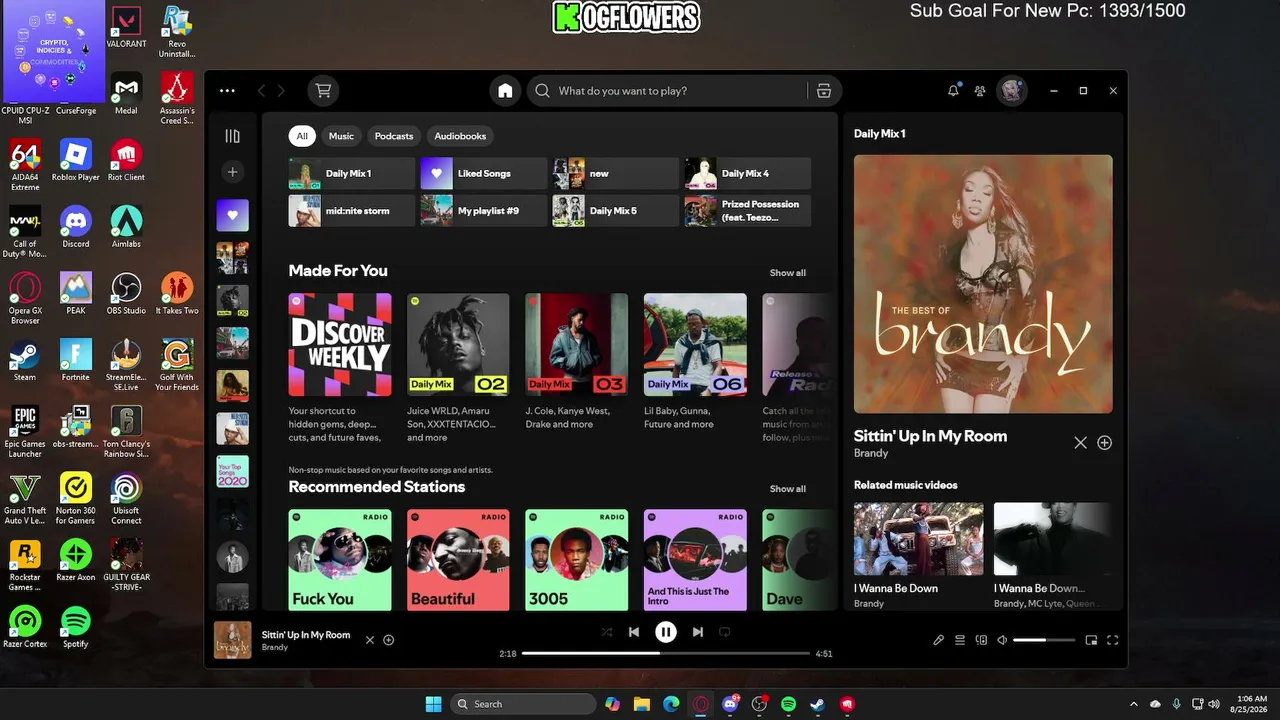
Task: Open Connect to a device icon
Action: pos(981,640)
